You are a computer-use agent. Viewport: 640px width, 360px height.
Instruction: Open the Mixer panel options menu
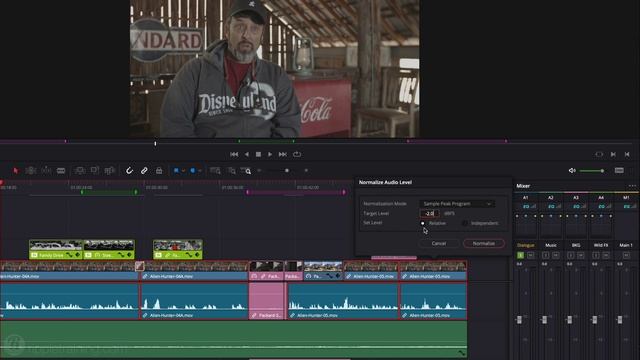632,186
